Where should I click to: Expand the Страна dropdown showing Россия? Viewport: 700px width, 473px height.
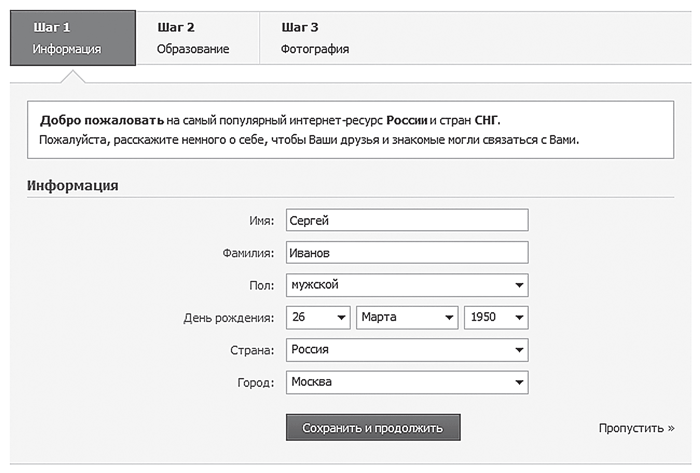point(407,350)
